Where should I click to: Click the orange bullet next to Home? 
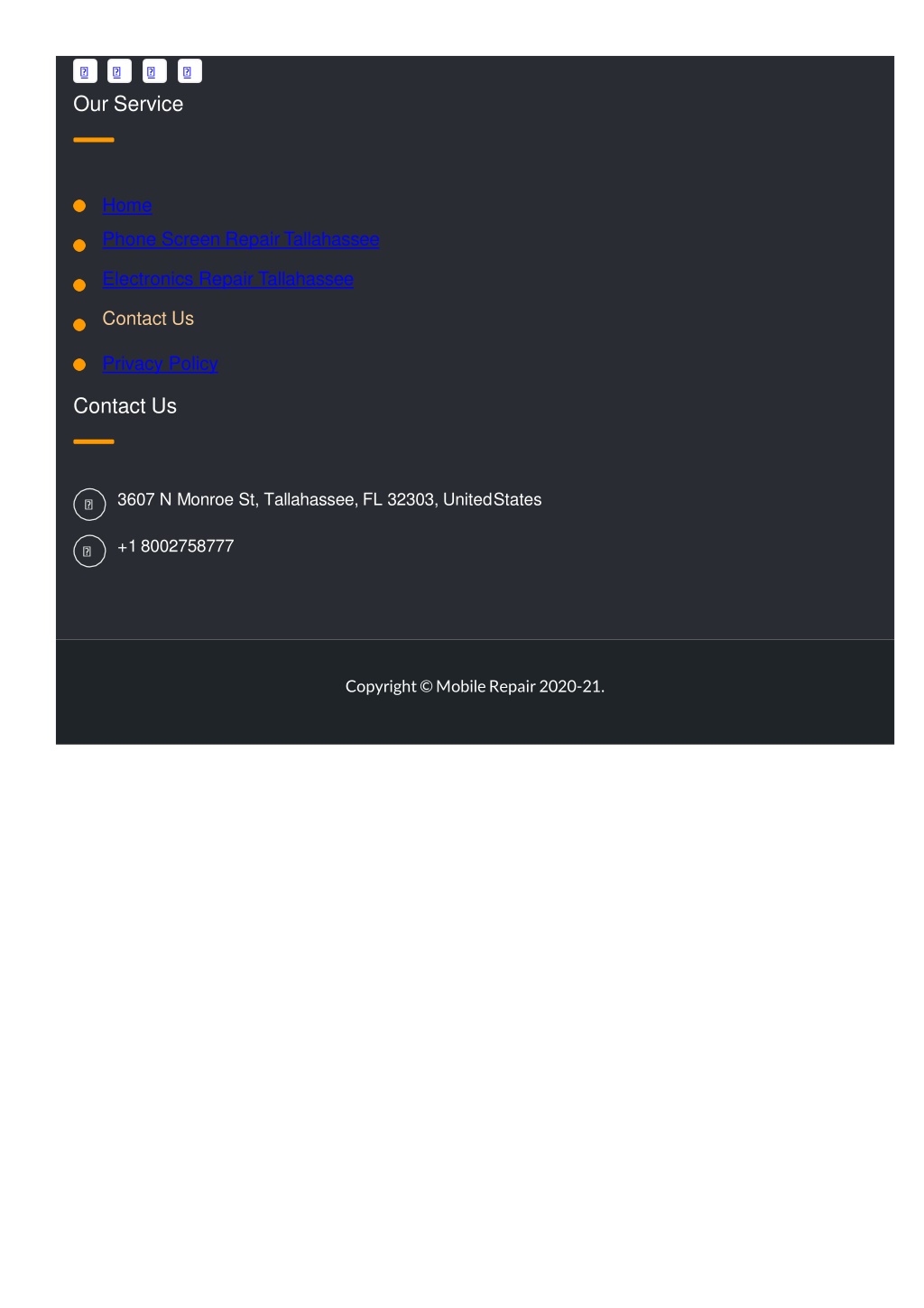coord(79,206)
